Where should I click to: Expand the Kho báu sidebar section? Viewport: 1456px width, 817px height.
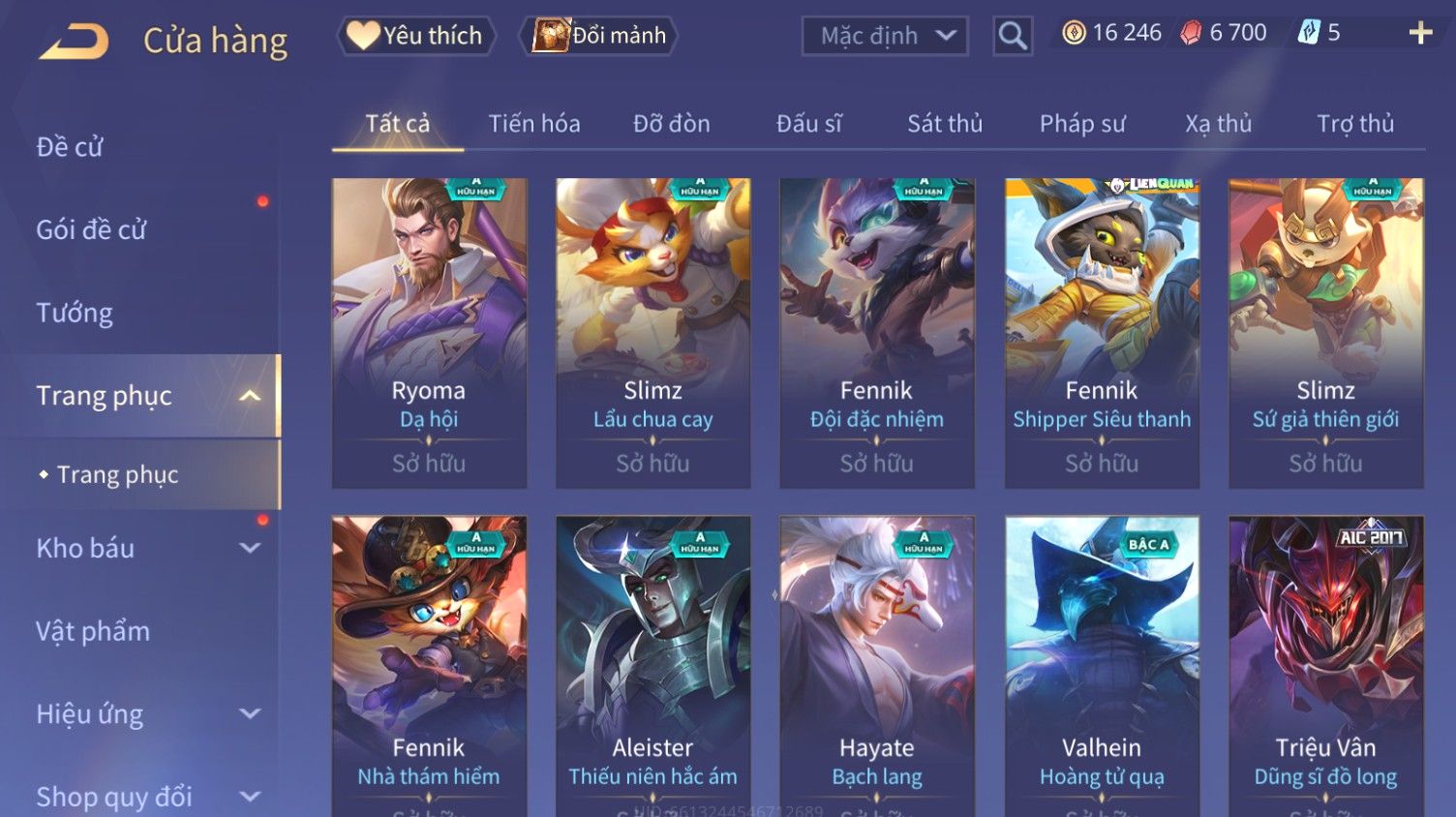[x=250, y=548]
